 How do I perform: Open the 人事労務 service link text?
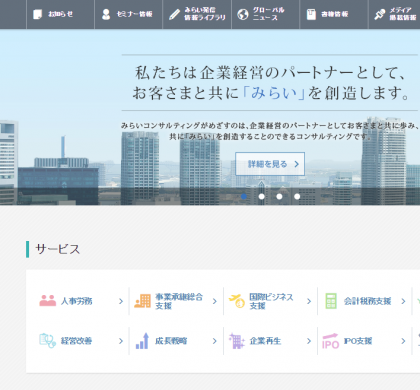(x=77, y=301)
